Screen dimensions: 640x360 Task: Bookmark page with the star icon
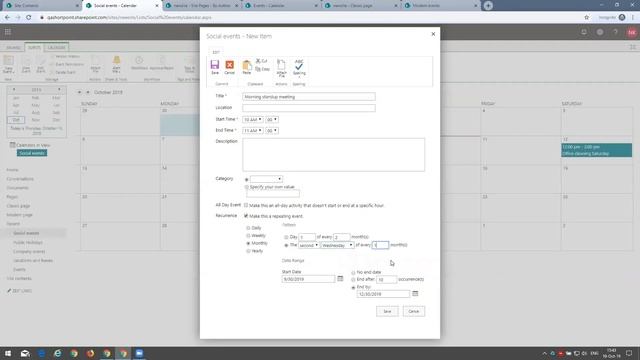[587, 18]
